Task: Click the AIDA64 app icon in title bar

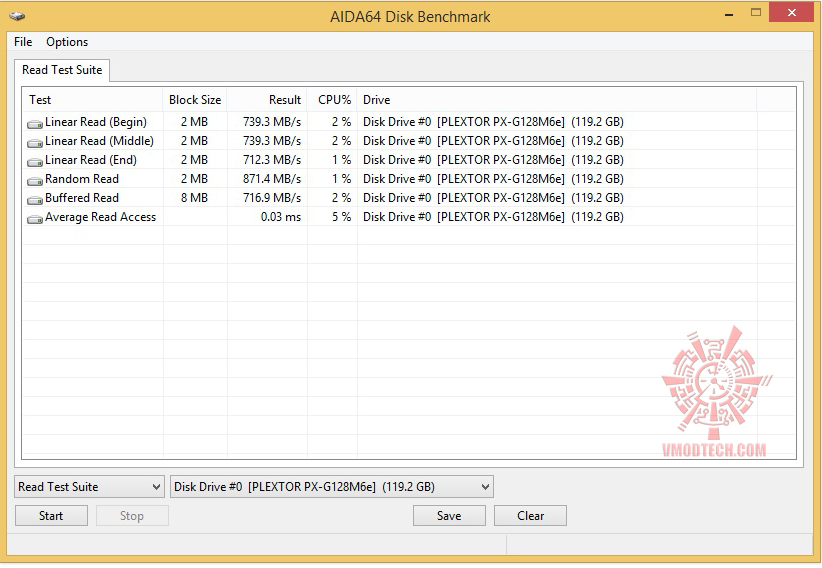Action: coord(17,16)
